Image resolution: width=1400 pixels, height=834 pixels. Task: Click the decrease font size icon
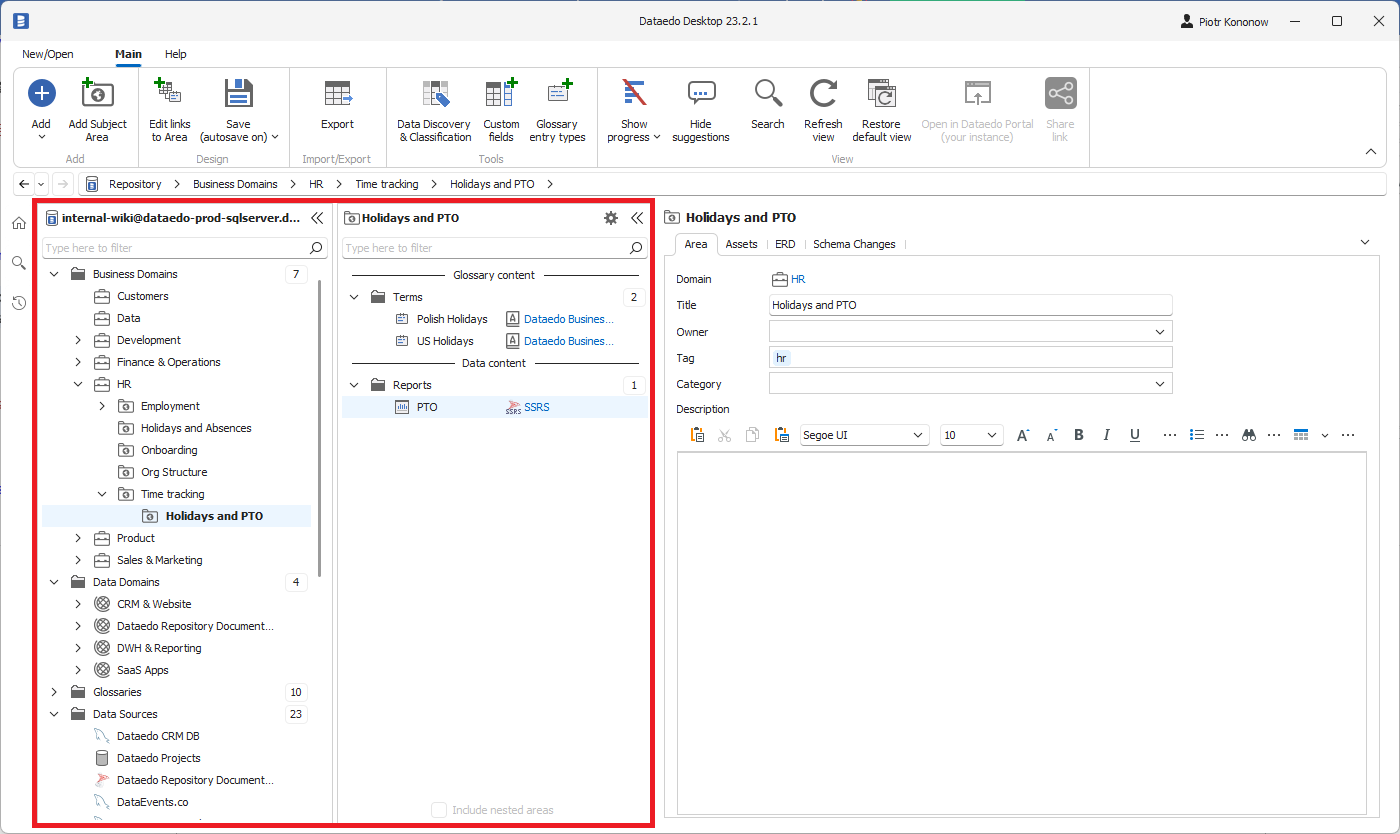1051,435
